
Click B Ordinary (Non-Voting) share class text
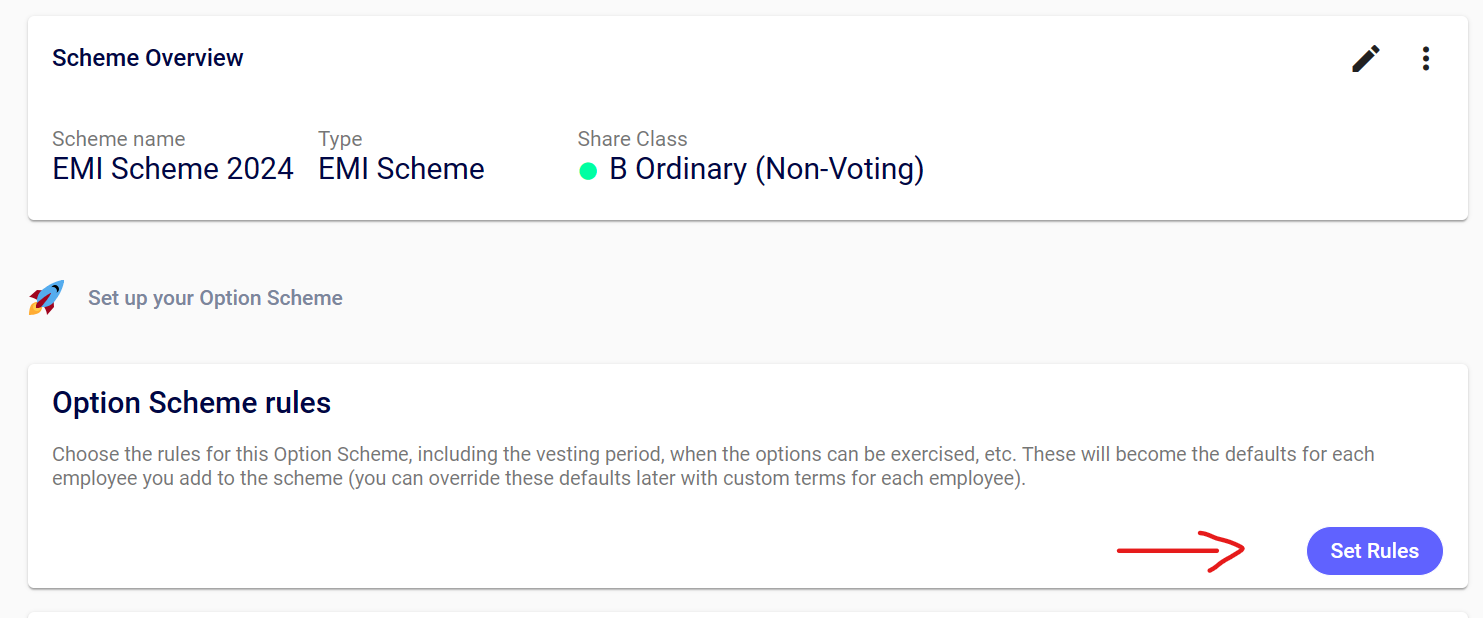pyautogui.click(x=766, y=169)
